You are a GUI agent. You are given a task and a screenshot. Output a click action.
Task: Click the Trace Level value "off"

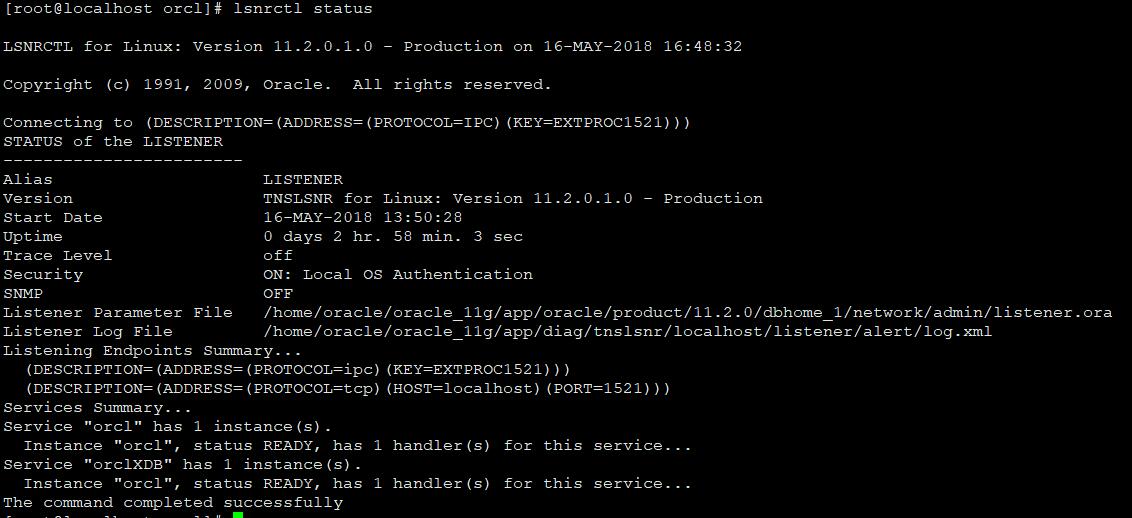point(278,256)
